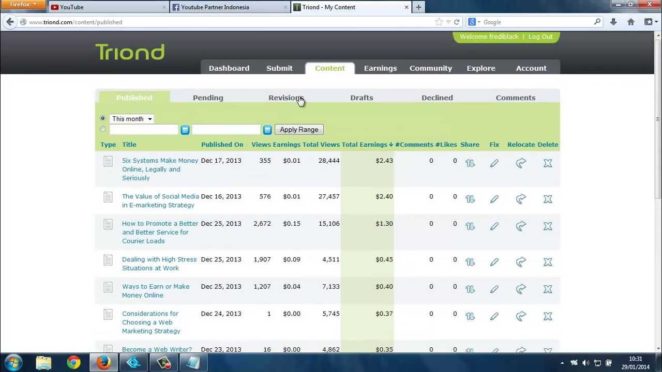Go back to previous page
This screenshot has width=662, height=372.
[10, 22]
